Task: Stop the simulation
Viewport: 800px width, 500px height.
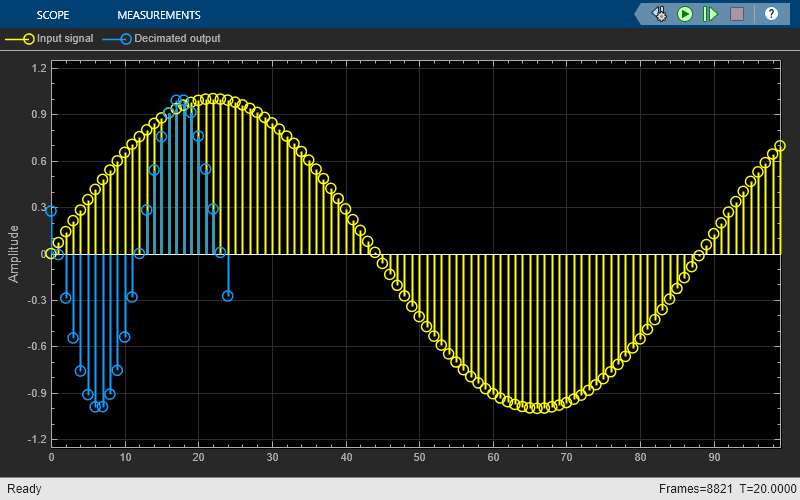Action: [737, 14]
